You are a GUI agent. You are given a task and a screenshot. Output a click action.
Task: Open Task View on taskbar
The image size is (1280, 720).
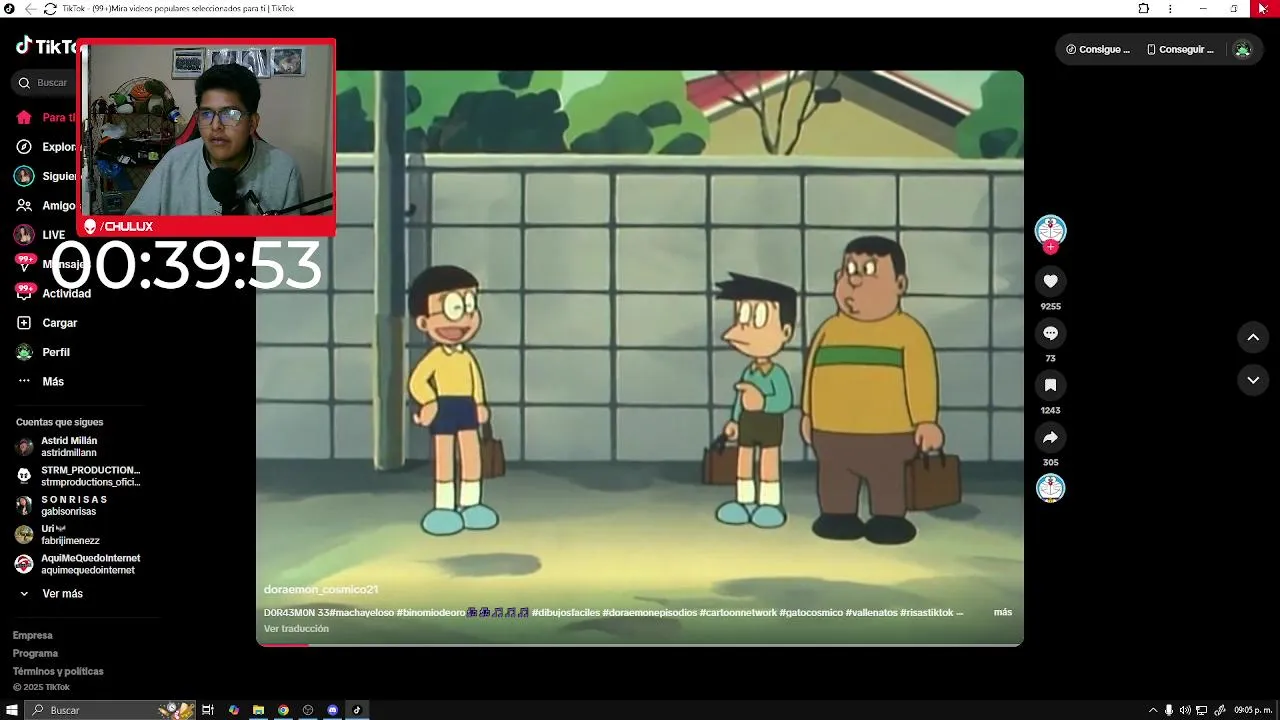coord(208,710)
